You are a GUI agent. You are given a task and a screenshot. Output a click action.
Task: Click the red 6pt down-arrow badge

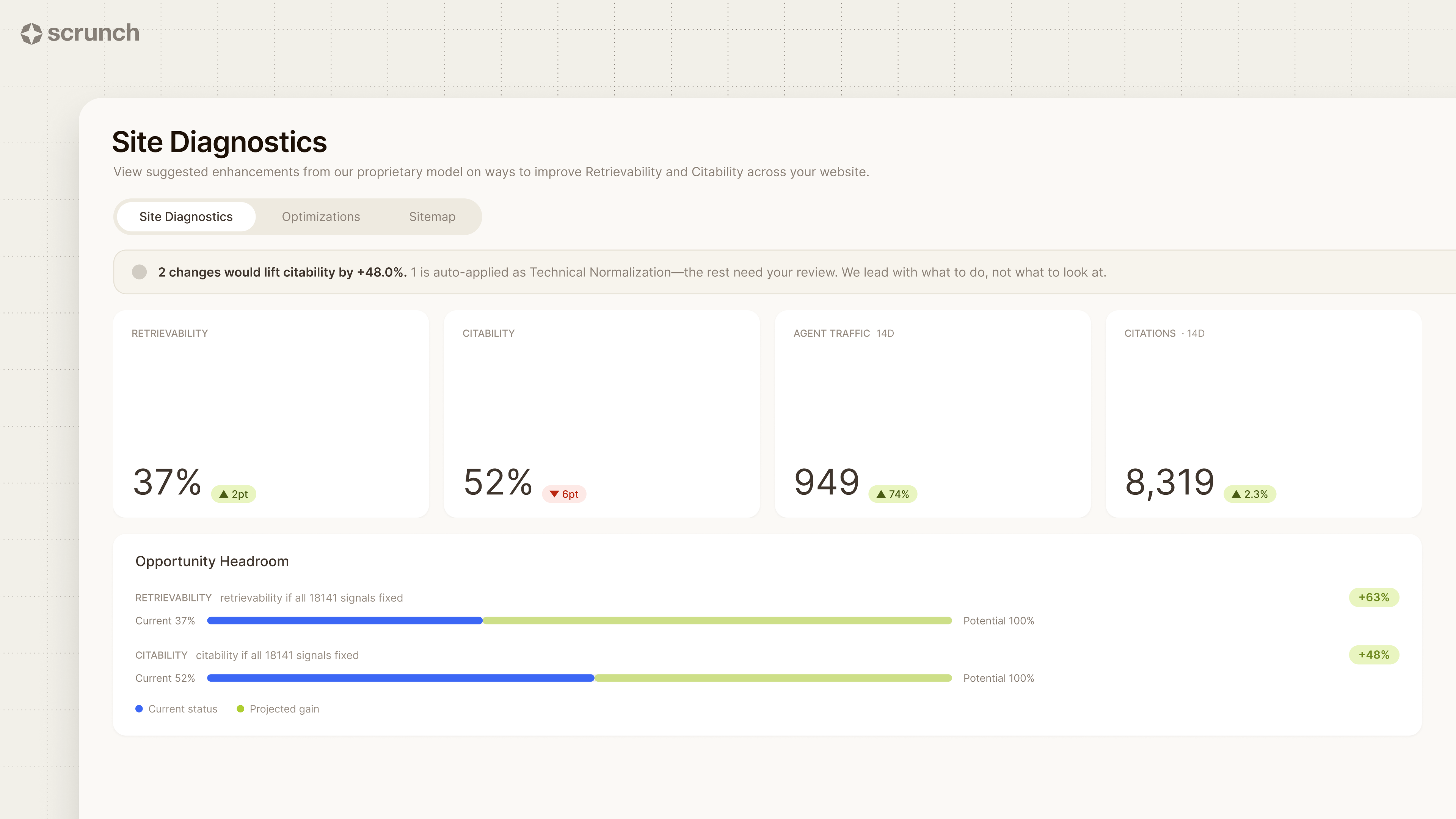click(x=564, y=494)
